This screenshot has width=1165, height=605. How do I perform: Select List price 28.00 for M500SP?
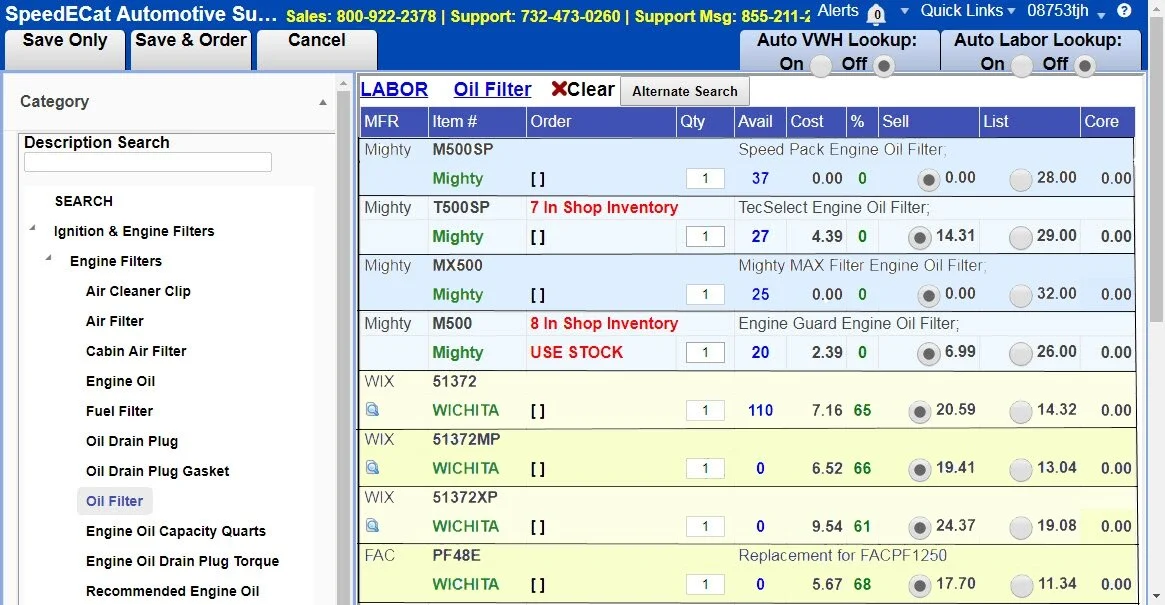coord(1020,180)
